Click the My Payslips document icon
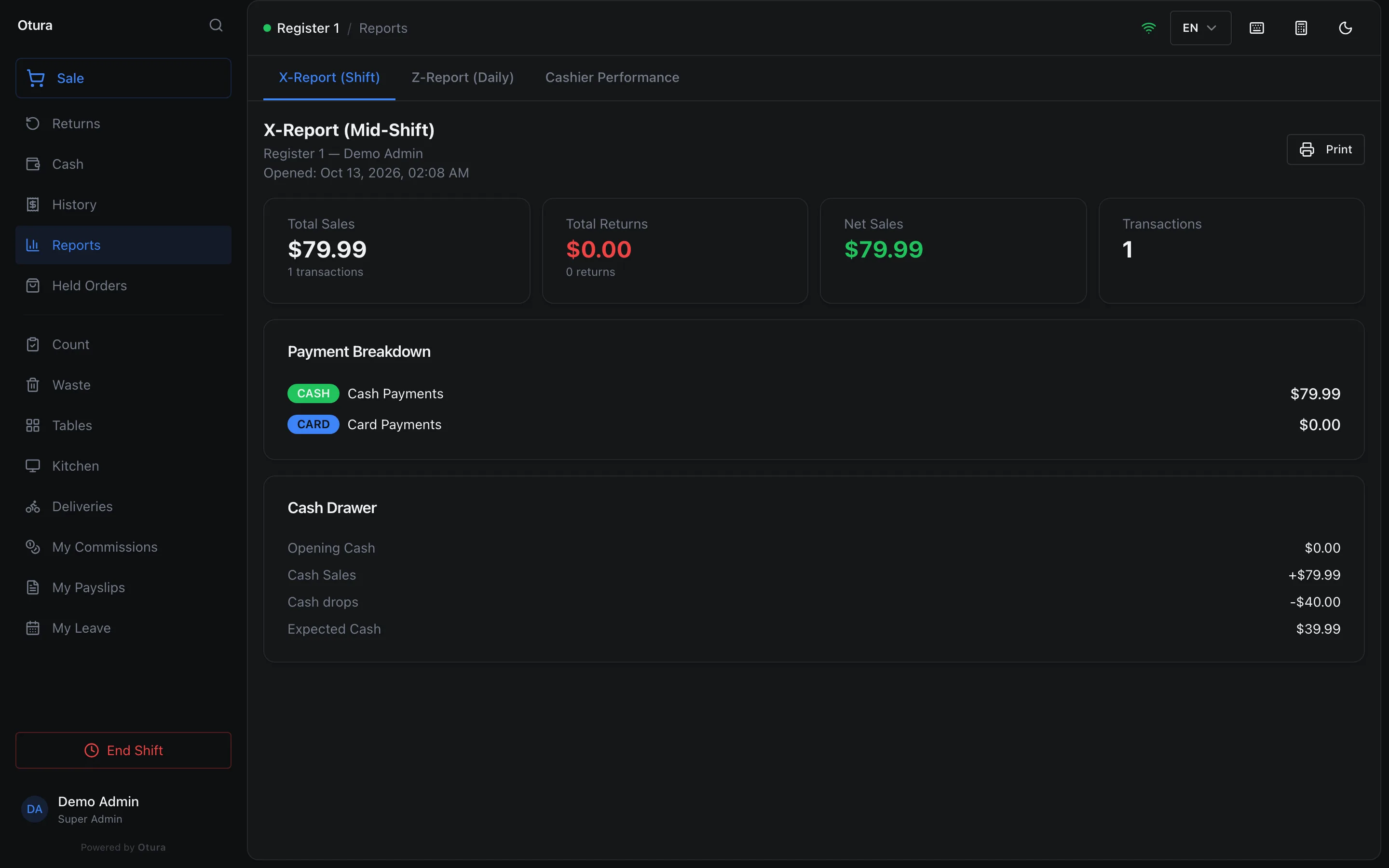1389x868 pixels. (x=33, y=587)
